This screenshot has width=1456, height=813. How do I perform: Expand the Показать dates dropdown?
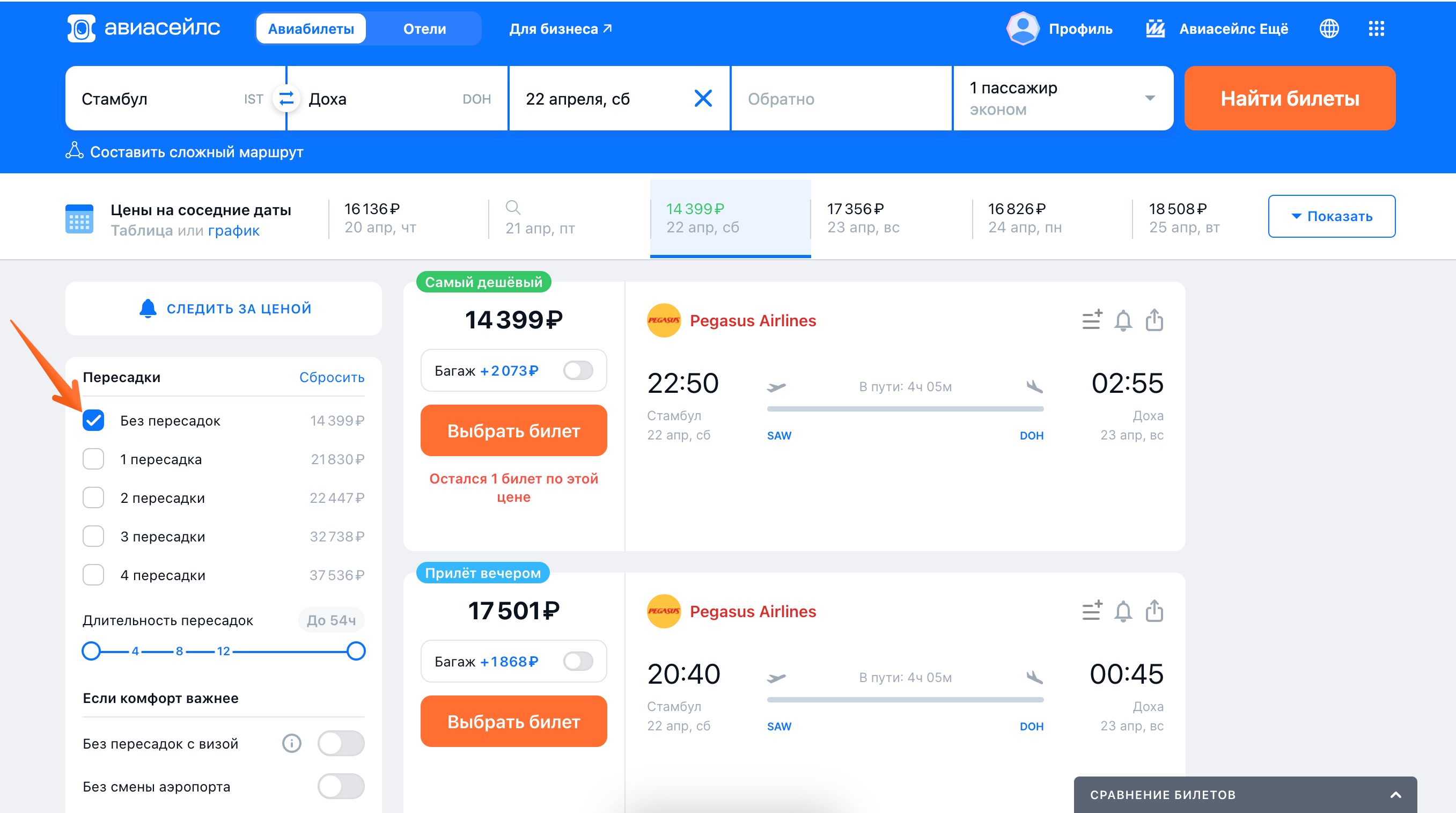tap(1332, 216)
